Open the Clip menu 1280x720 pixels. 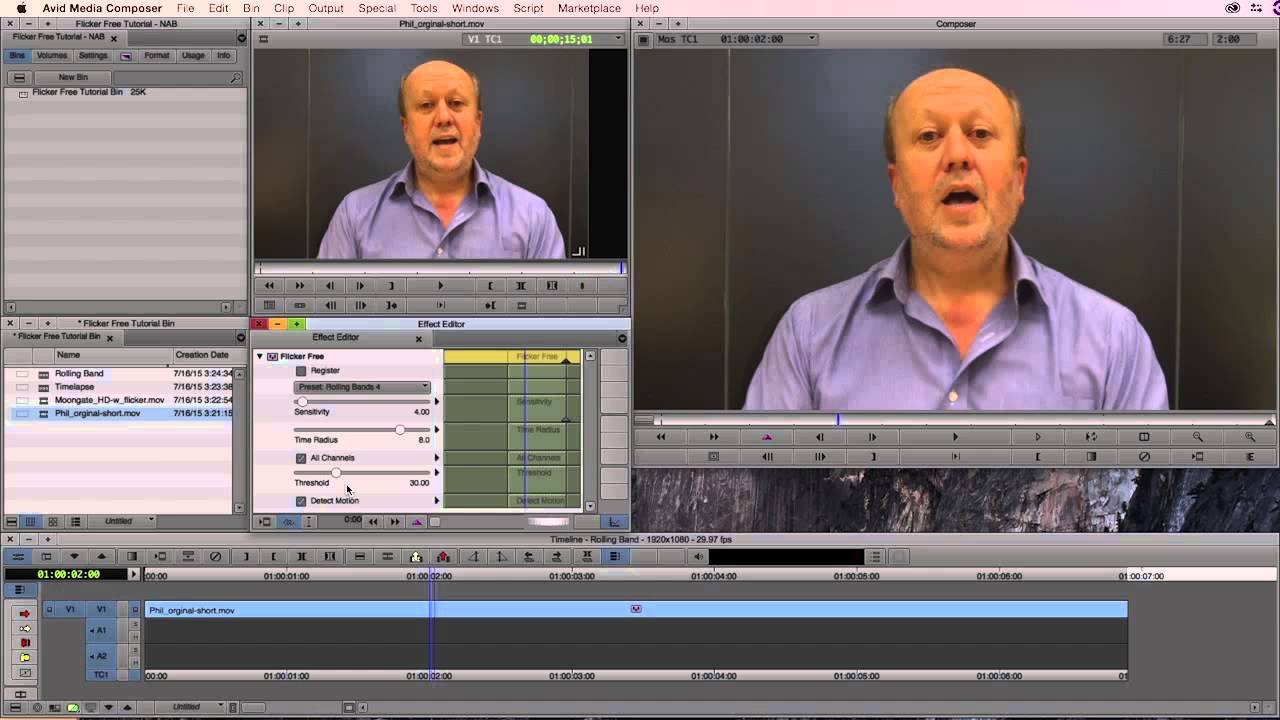(283, 8)
